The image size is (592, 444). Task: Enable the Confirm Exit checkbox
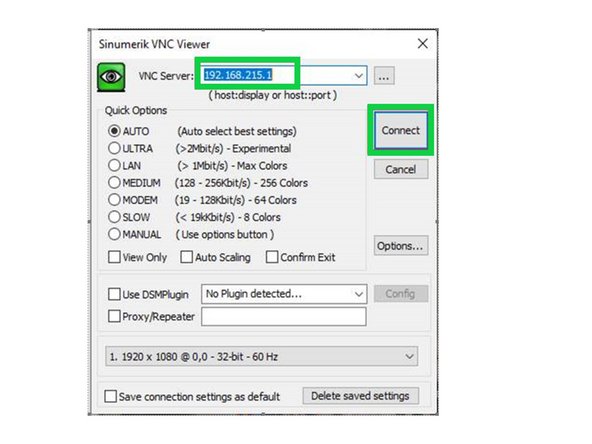272,257
